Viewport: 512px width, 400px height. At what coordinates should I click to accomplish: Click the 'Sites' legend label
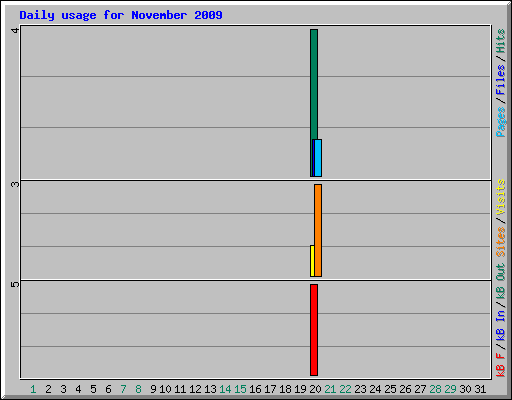[500, 242]
